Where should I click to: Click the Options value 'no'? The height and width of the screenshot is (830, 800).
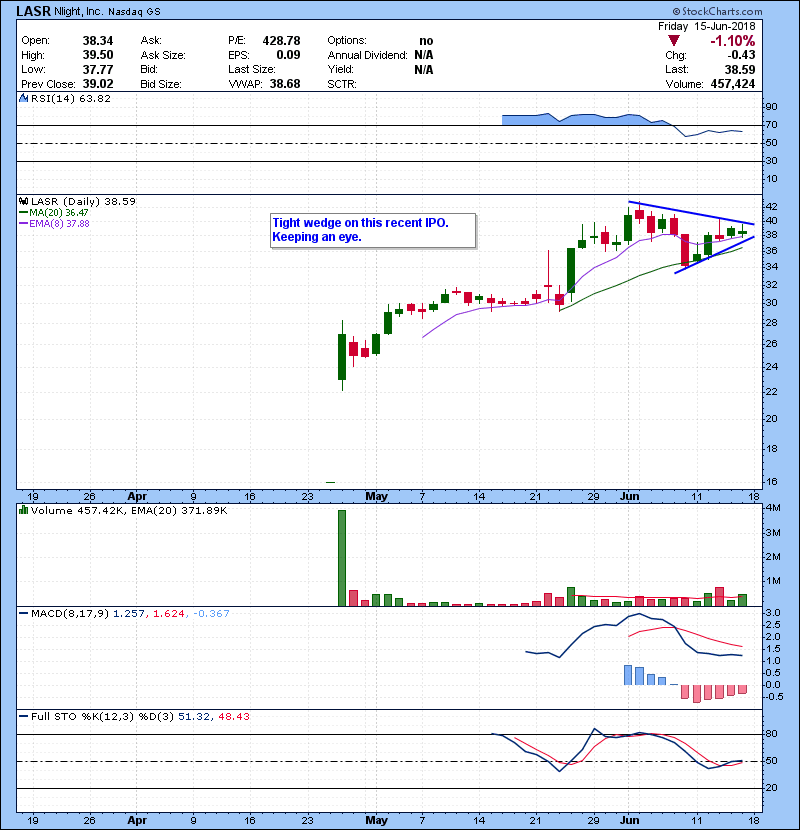click(426, 41)
